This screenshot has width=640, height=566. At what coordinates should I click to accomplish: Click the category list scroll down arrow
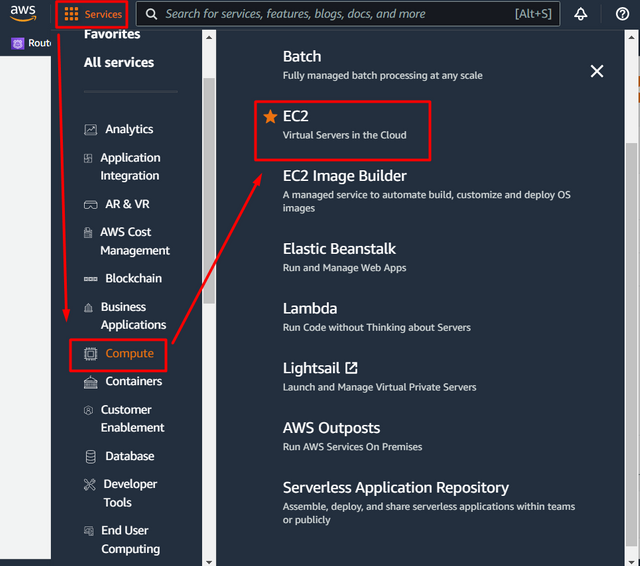209,562
